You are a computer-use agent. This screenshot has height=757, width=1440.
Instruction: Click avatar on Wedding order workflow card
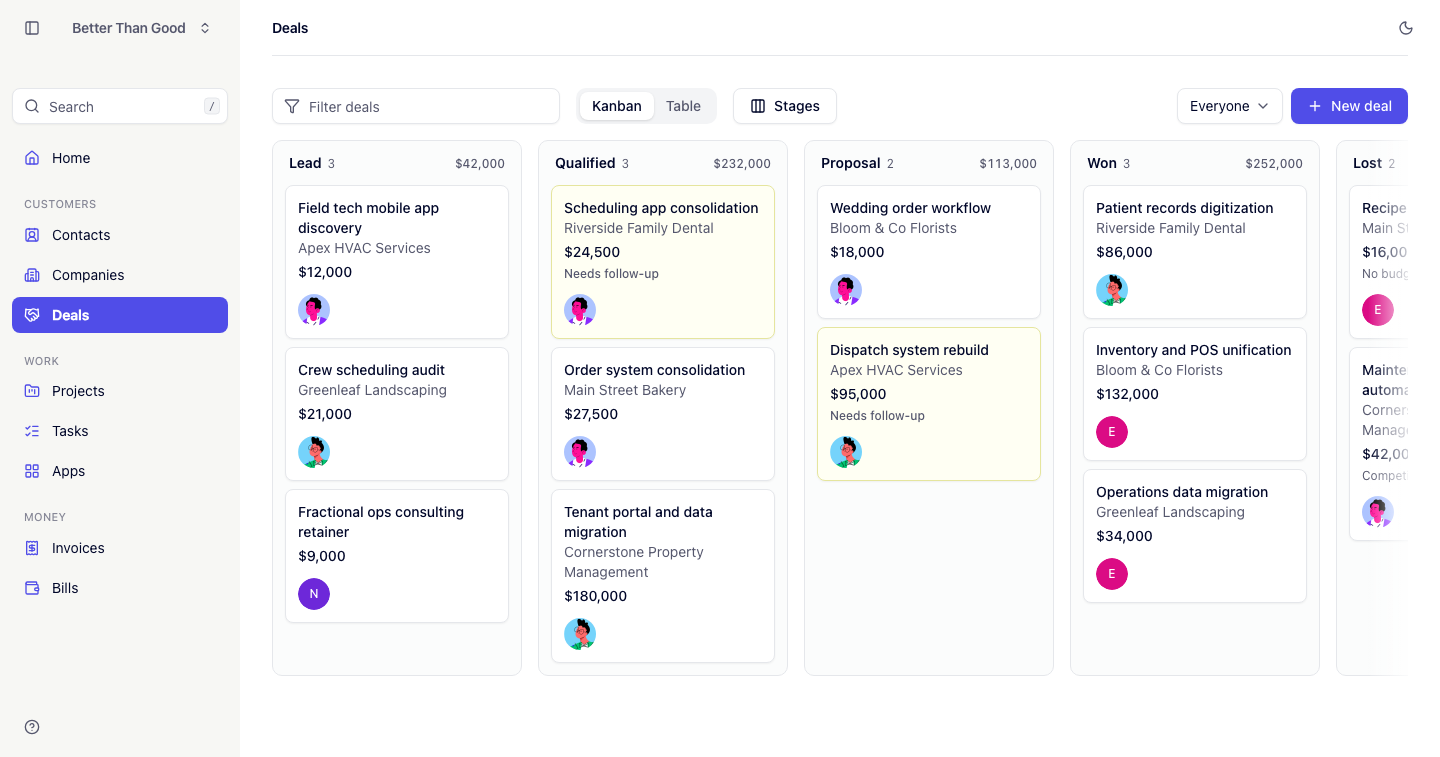846,290
